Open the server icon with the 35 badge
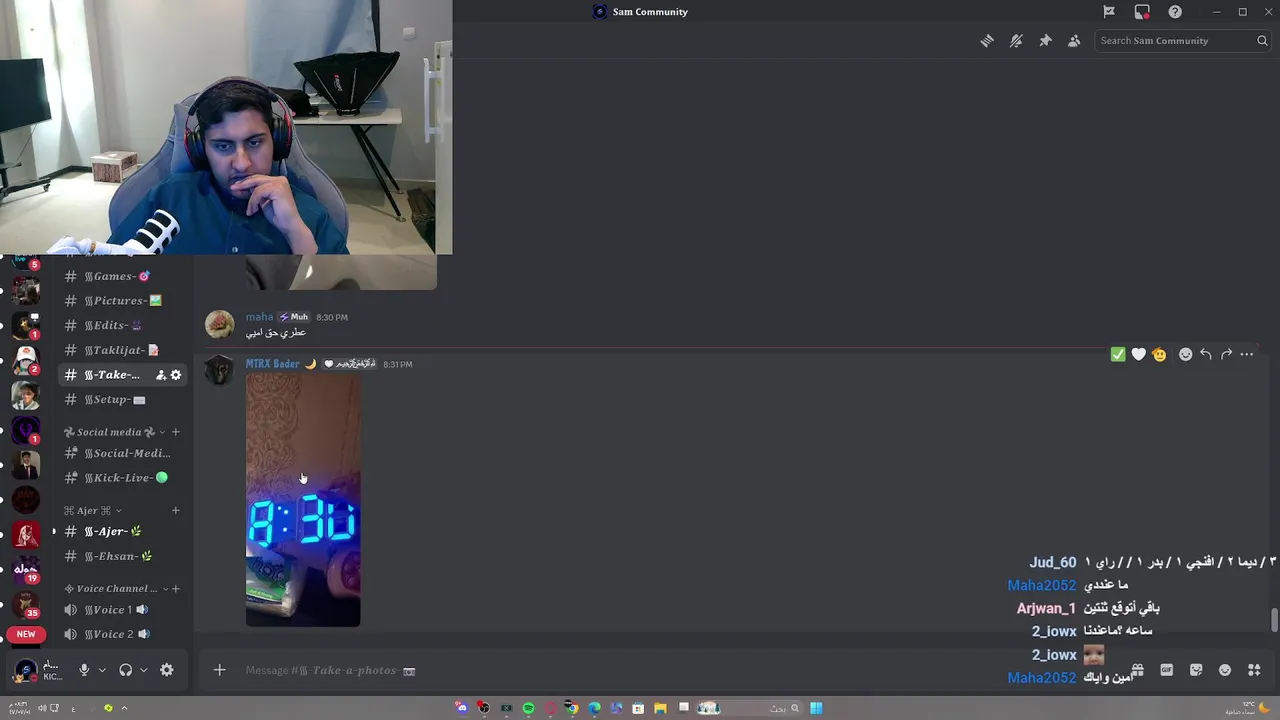This screenshot has height=720, width=1280. pyautogui.click(x=26, y=603)
